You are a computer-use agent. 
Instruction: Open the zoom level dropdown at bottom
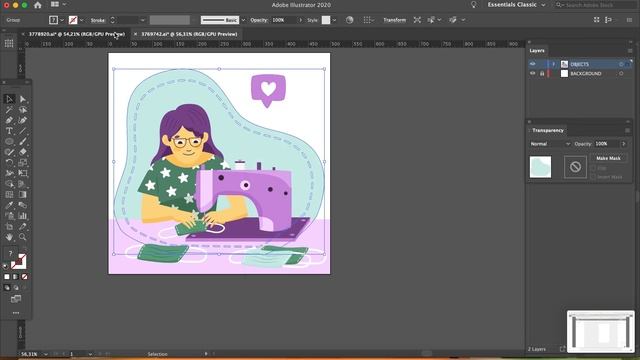pos(46,354)
